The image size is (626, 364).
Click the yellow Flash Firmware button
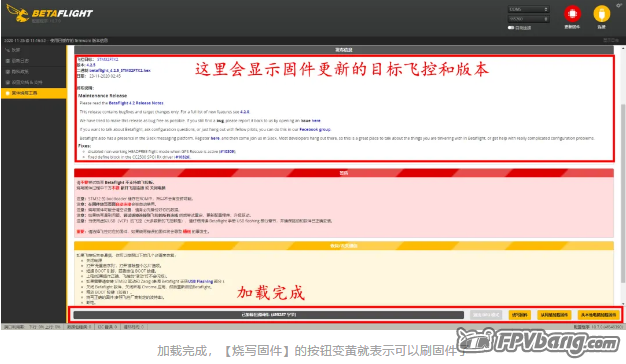pyautogui.click(x=519, y=315)
